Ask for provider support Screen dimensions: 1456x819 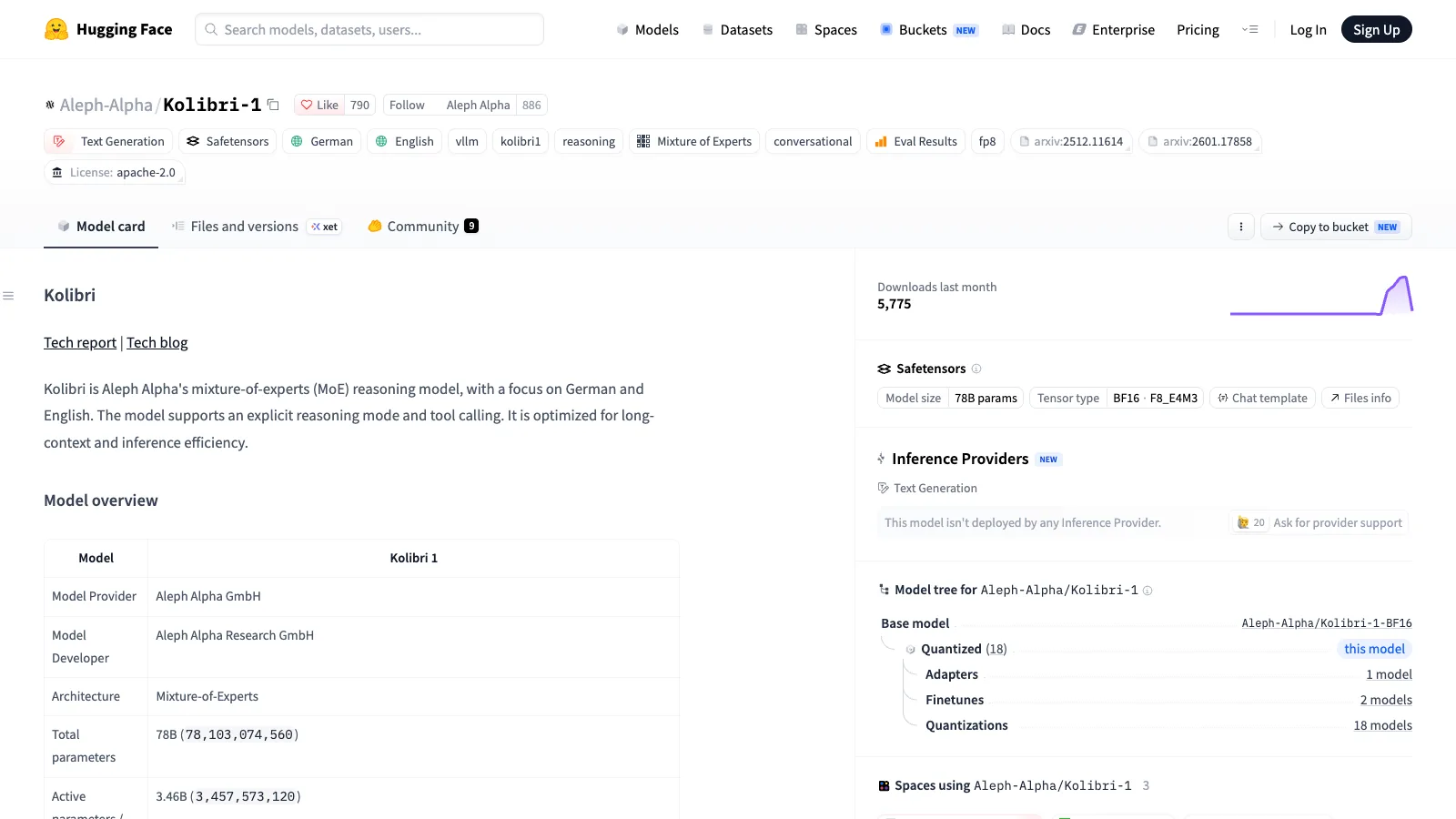[1319, 522]
